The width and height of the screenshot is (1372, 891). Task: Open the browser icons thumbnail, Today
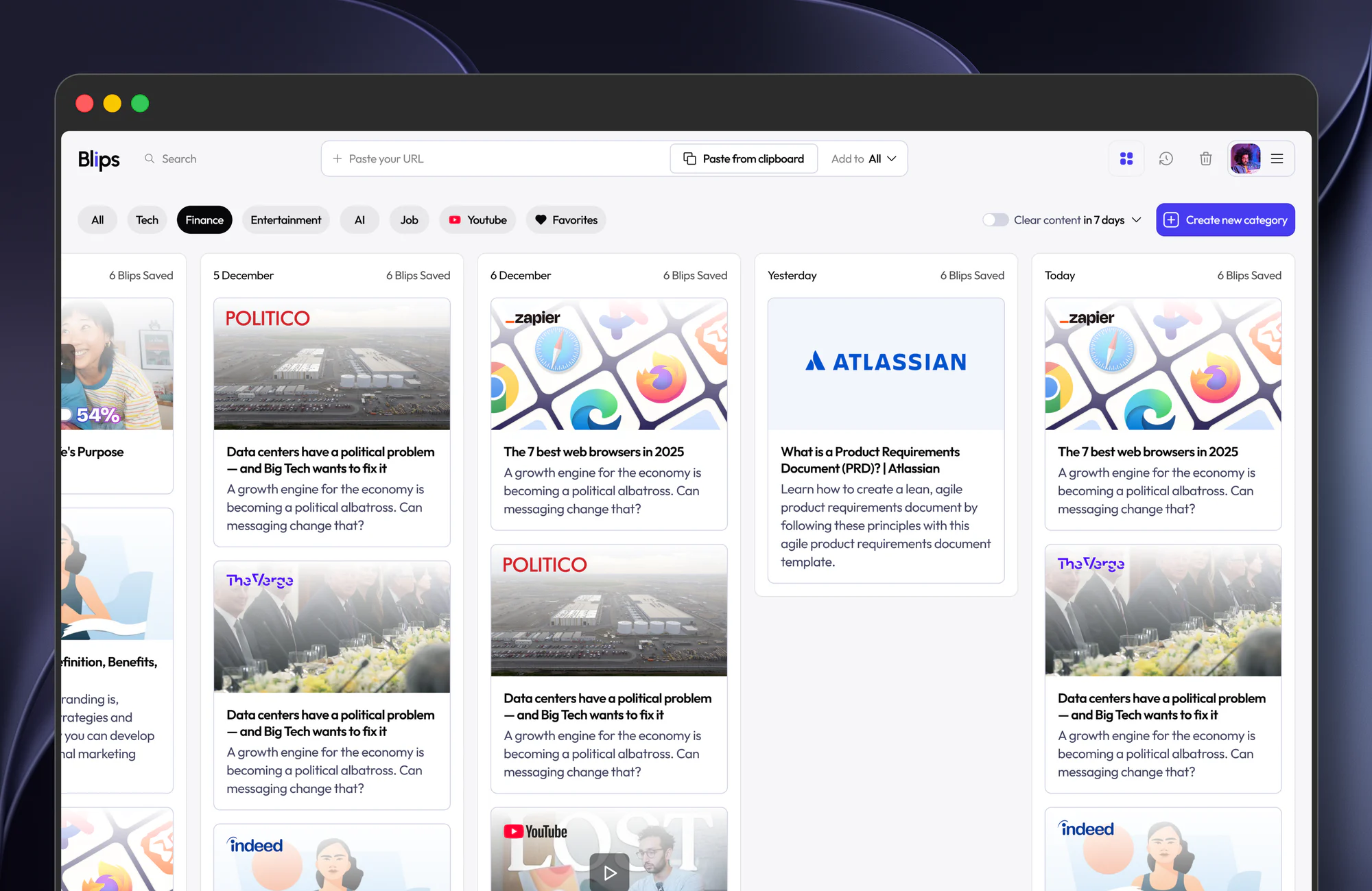(1163, 364)
